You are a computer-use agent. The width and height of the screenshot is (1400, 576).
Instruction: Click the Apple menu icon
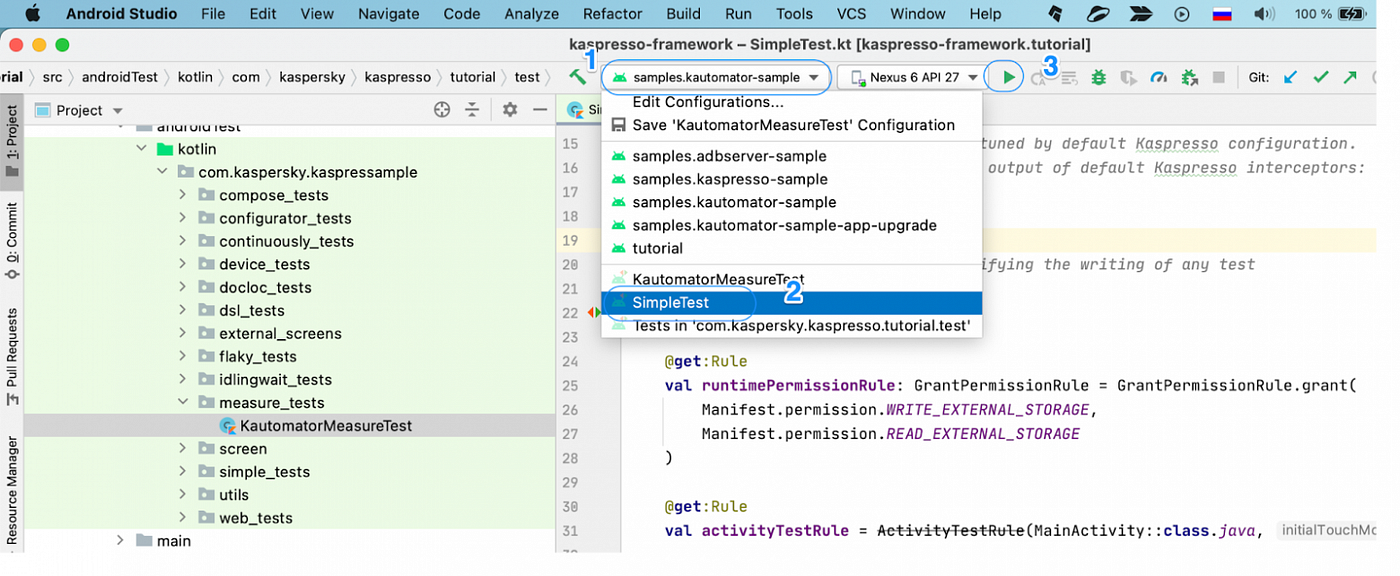(32, 14)
